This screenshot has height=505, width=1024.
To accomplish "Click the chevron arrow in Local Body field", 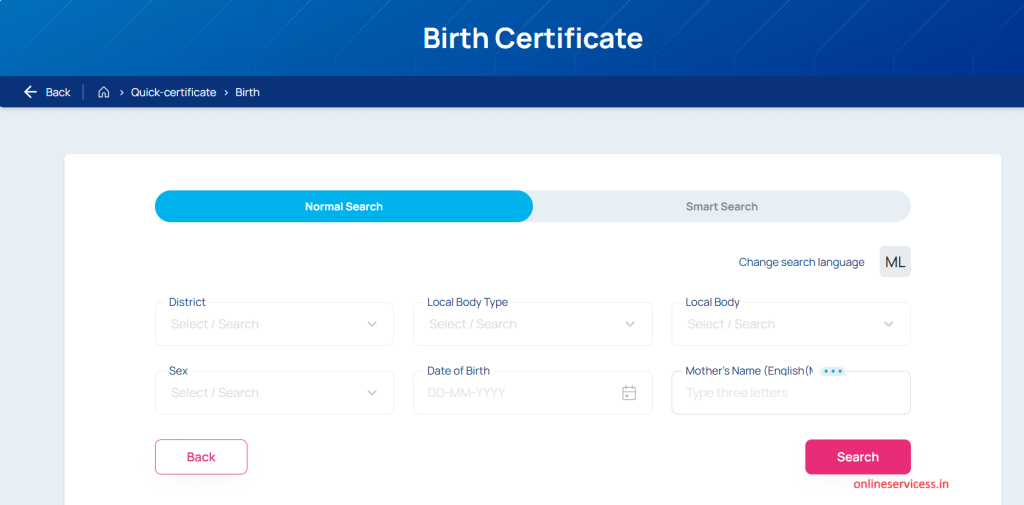I will pyautogui.click(x=889, y=324).
